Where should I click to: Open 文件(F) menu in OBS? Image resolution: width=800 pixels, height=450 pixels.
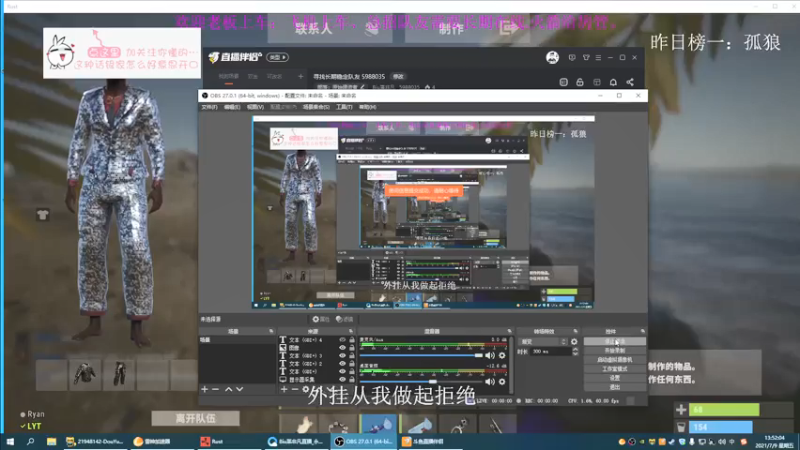tap(209, 107)
